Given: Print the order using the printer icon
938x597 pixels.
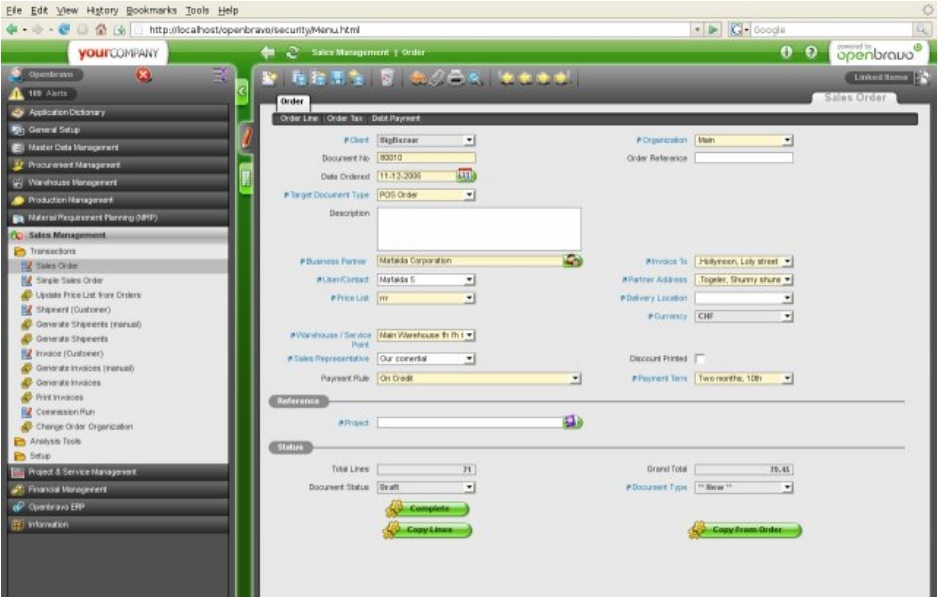Looking at the screenshot, I should [456, 78].
